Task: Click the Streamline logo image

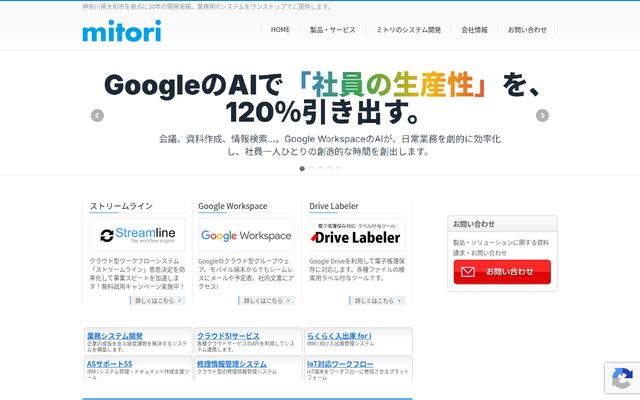Action: tap(138, 235)
